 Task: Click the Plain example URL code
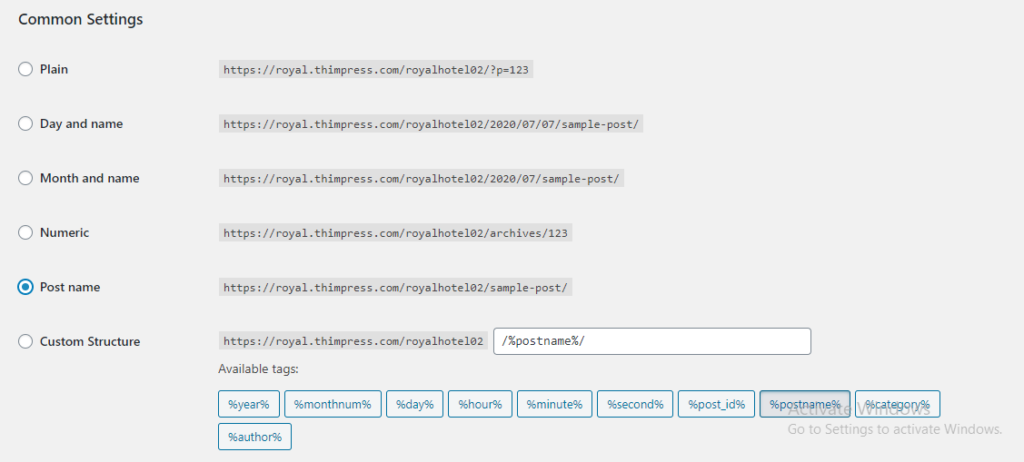coord(383,70)
